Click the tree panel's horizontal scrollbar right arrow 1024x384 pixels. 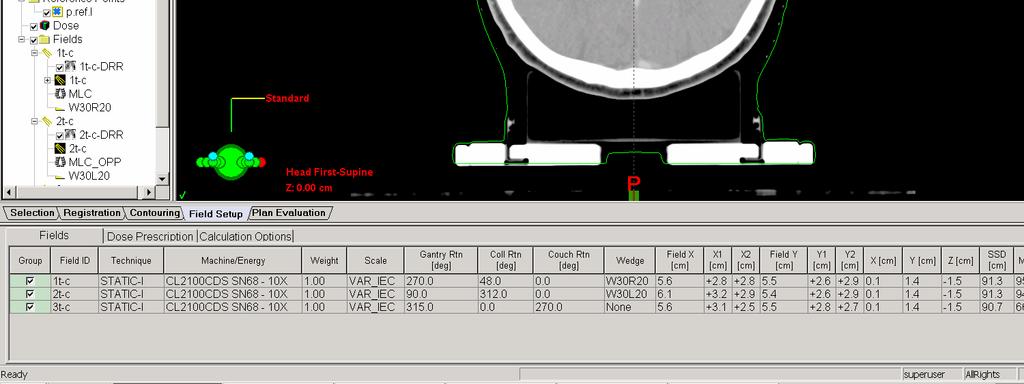149,192
